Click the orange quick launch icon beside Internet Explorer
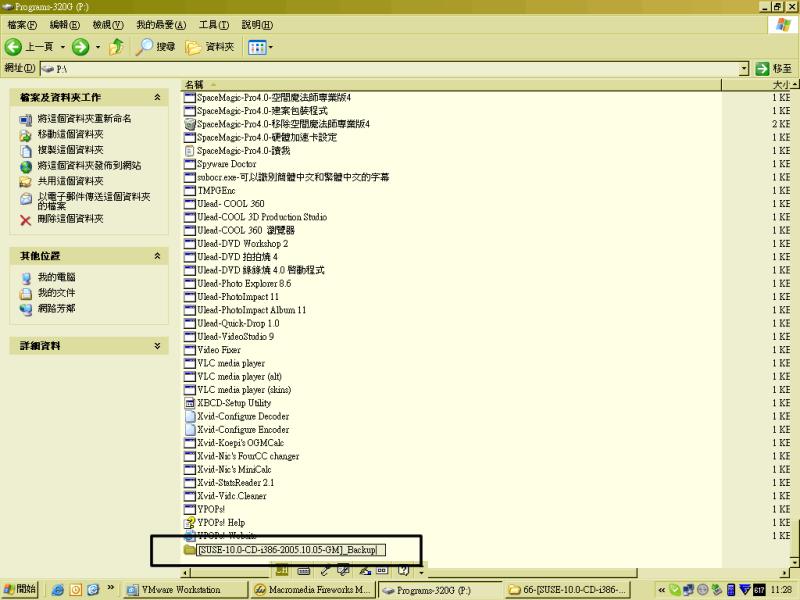This screenshot has width=800, height=600. 76,590
